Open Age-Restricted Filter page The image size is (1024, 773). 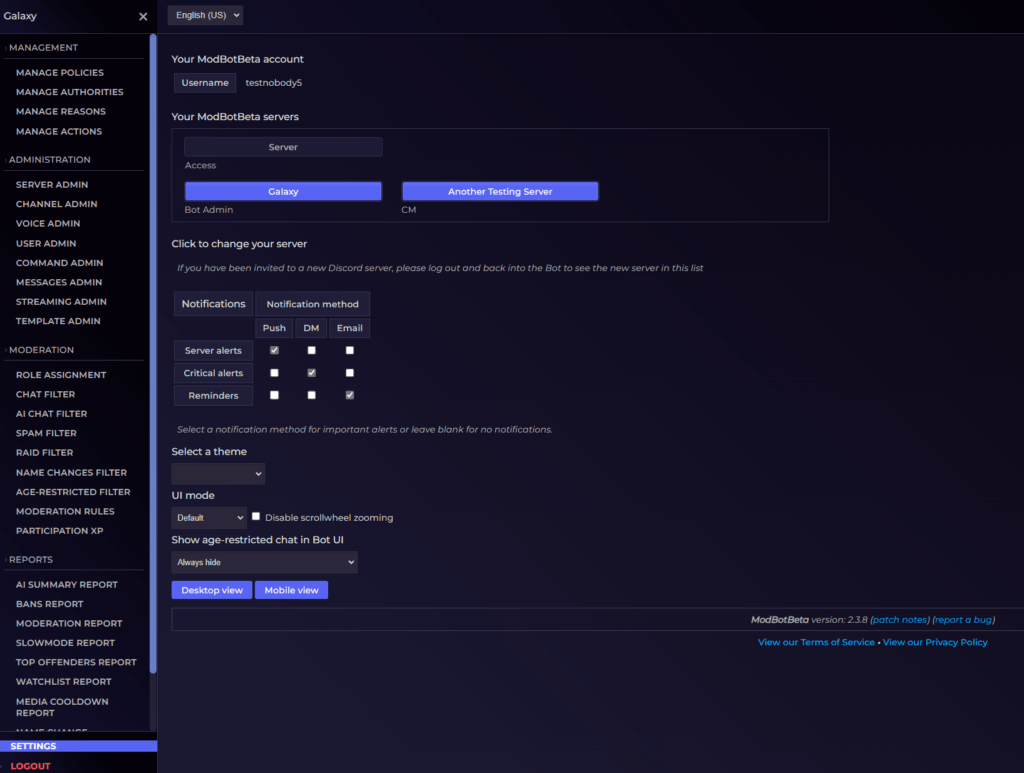click(x=73, y=492)
